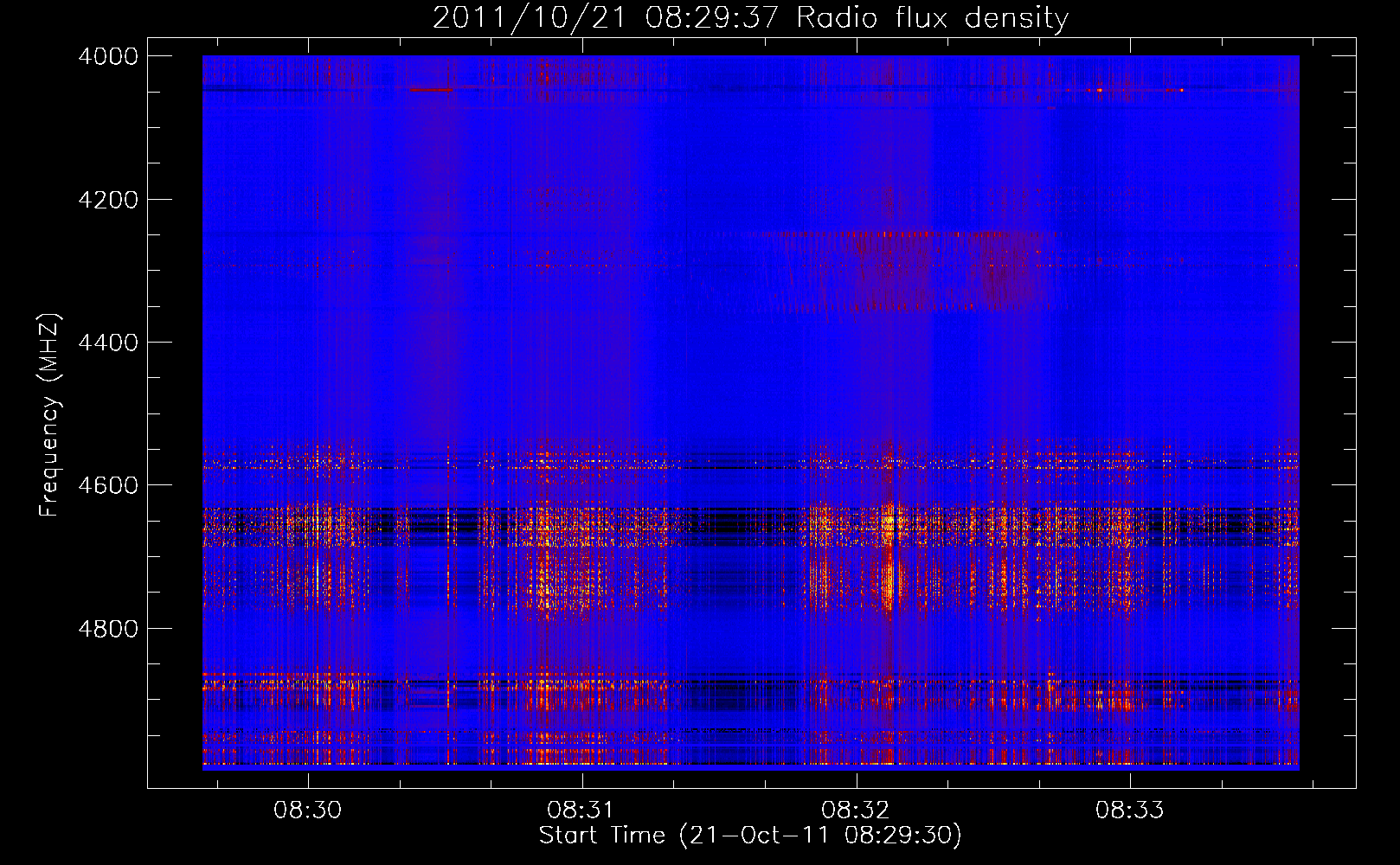Image resolution: width=1400 pixels, height=865 pixels.
Task: Select the plot title "2011/10/21 08:29:37 Radio flux density"
Action: 750,17
